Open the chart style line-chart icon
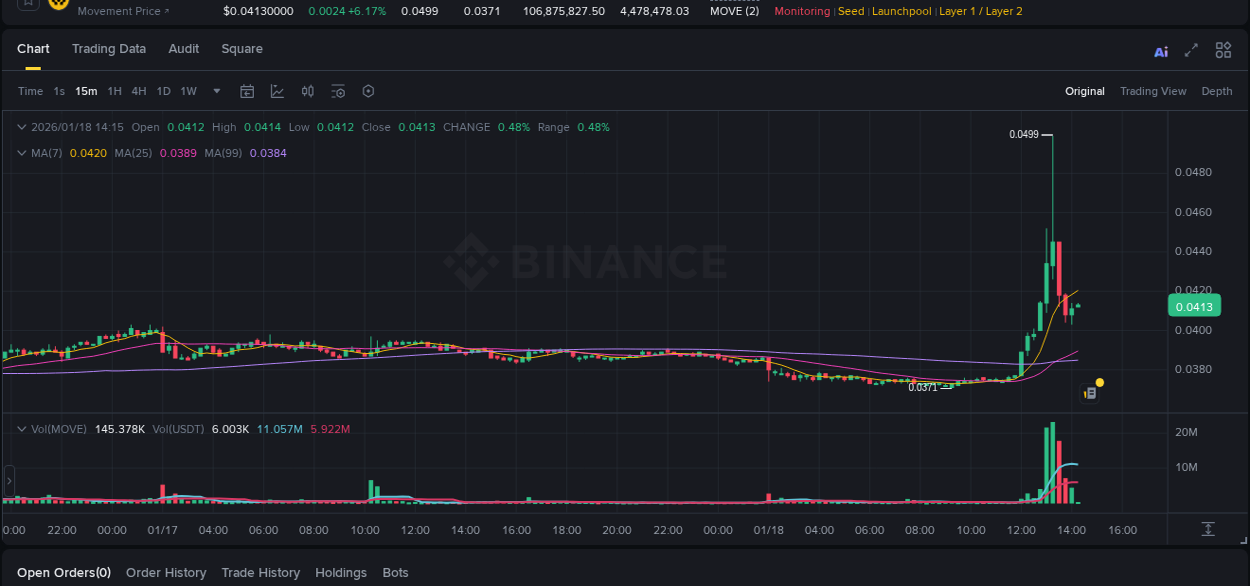The height and width of the screenshot is (586, 1250). click(x=277, y=91)
